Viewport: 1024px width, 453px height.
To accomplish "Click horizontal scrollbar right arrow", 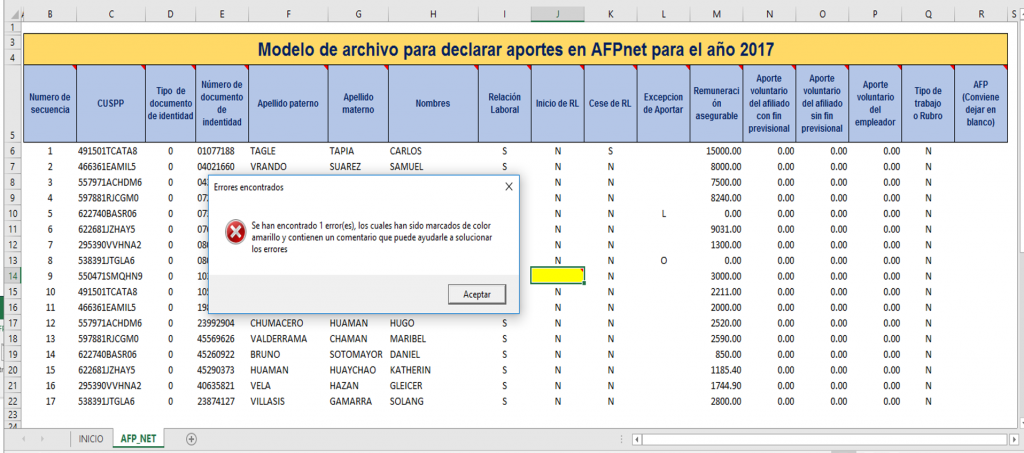I will 1014,439.
